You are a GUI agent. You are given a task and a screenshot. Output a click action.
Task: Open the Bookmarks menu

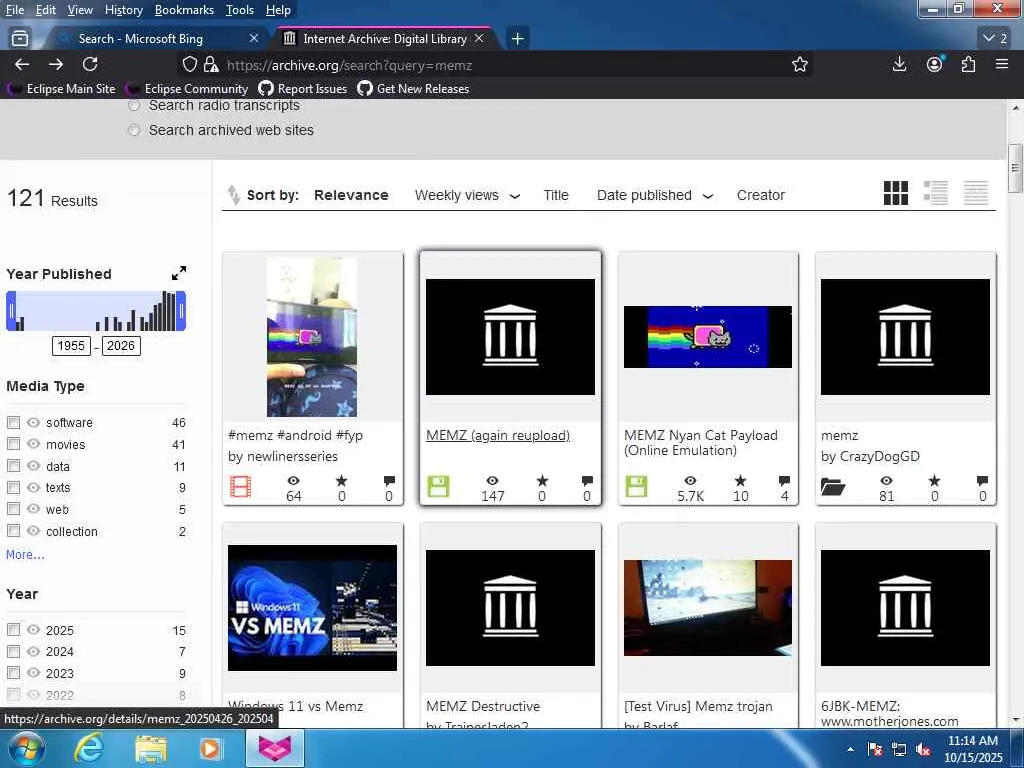[184, 10]
